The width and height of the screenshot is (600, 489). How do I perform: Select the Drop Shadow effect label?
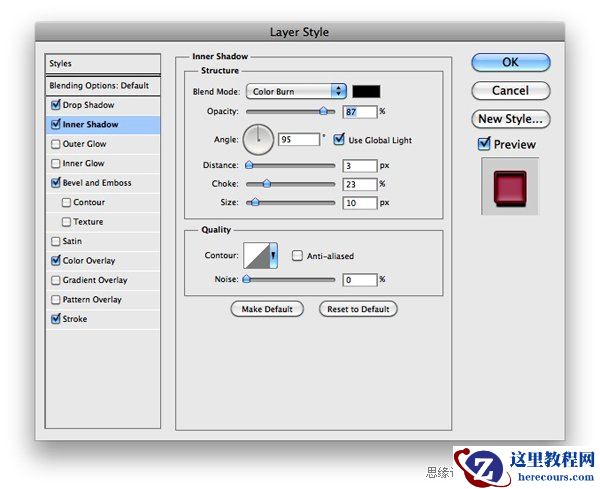(88, 105)
